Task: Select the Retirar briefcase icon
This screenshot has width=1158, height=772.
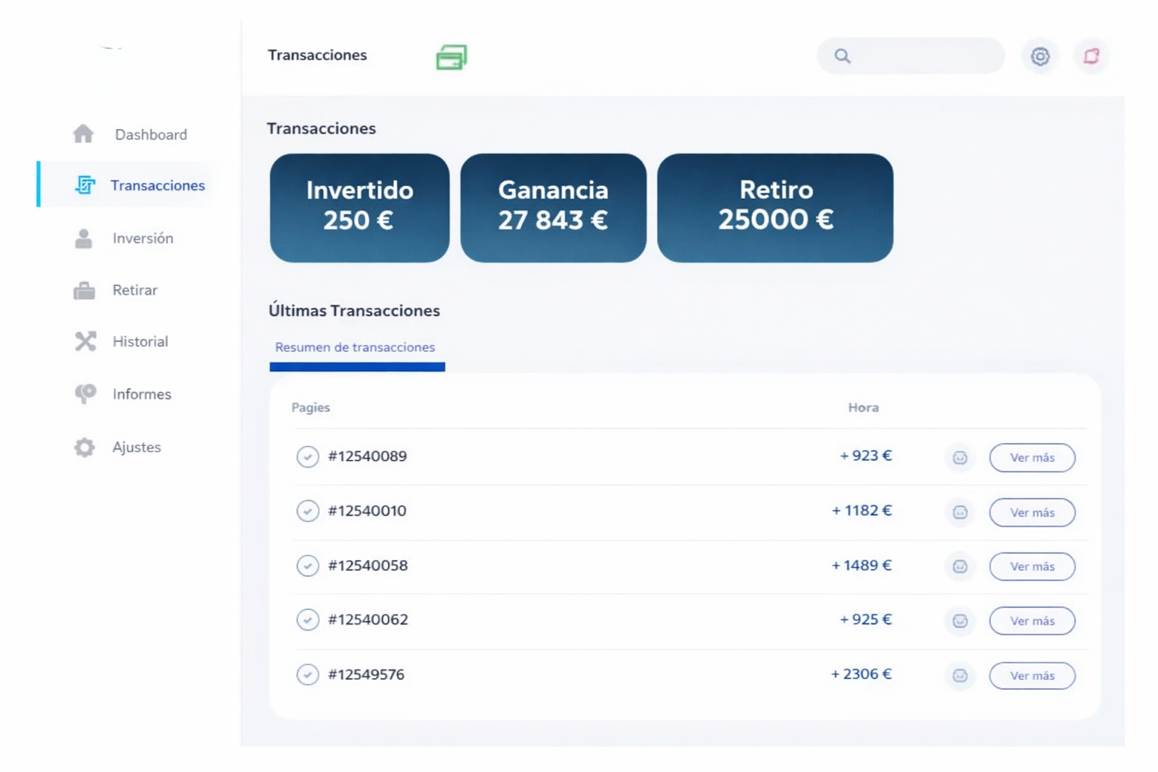Action: [x=86, y=290]
